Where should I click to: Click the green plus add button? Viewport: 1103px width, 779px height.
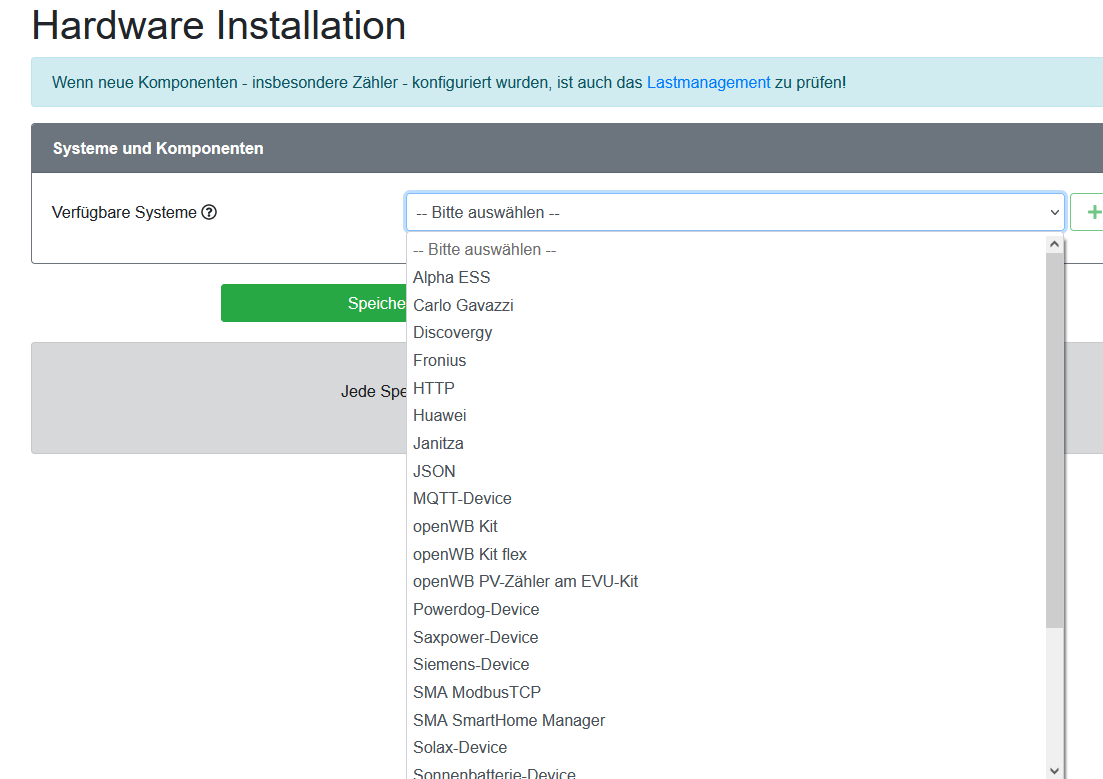pyautogui.click(x=1090, y=212)
